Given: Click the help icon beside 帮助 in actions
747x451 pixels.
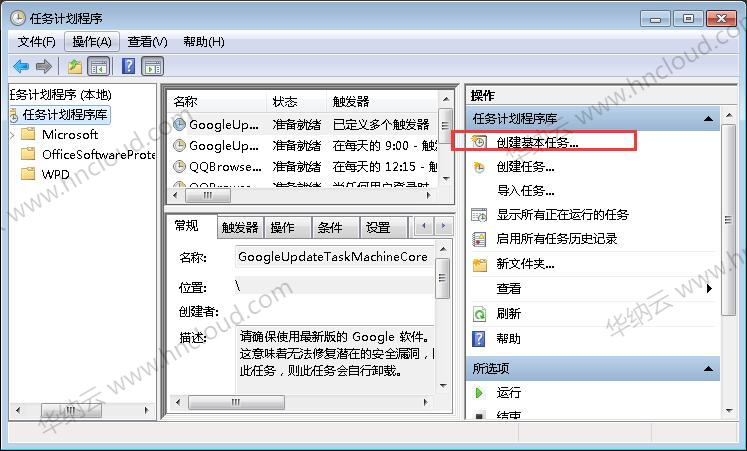Looking at the screenshot, I should point(478,339).
